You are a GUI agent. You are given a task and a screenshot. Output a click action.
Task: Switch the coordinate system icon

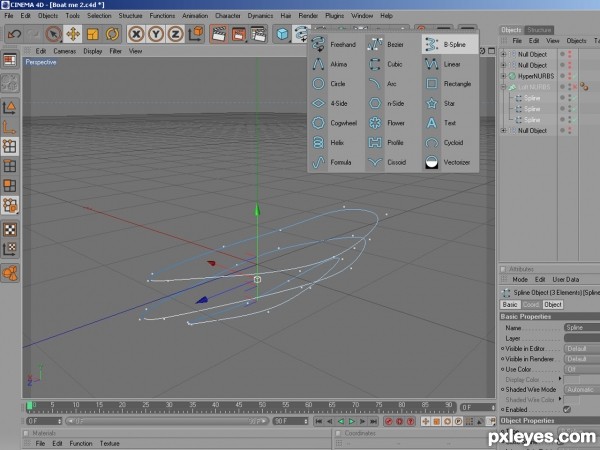pos(196,34)
